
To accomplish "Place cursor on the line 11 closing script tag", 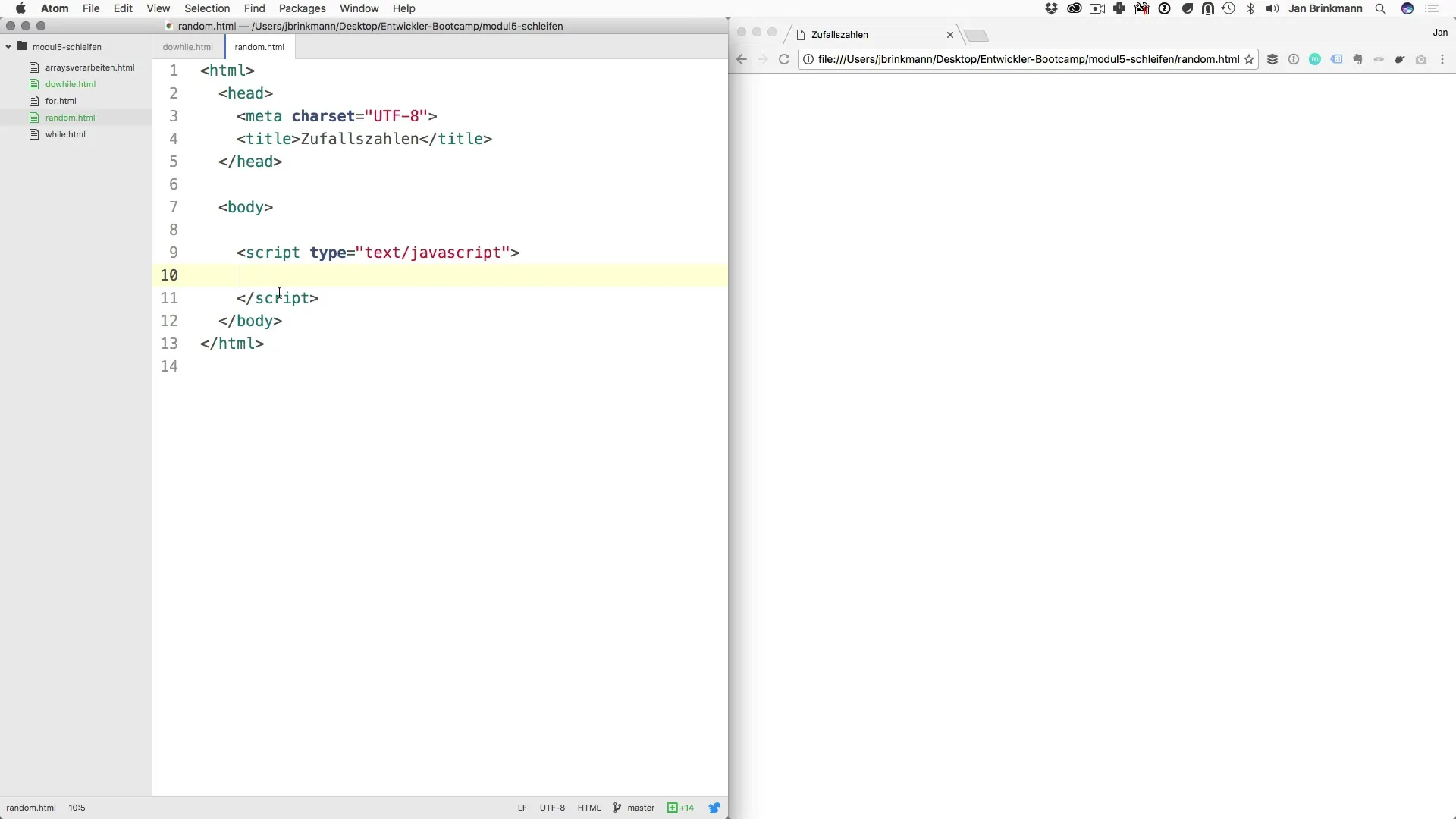I will click(278, 298).
